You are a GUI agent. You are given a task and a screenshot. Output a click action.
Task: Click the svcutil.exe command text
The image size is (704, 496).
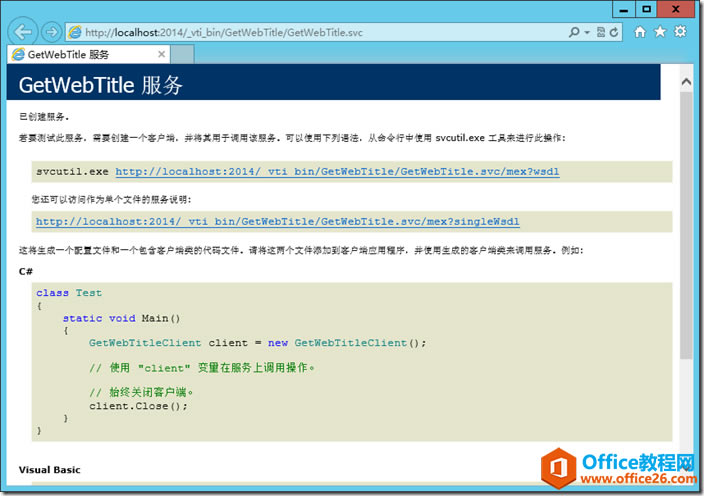[72, 171]
